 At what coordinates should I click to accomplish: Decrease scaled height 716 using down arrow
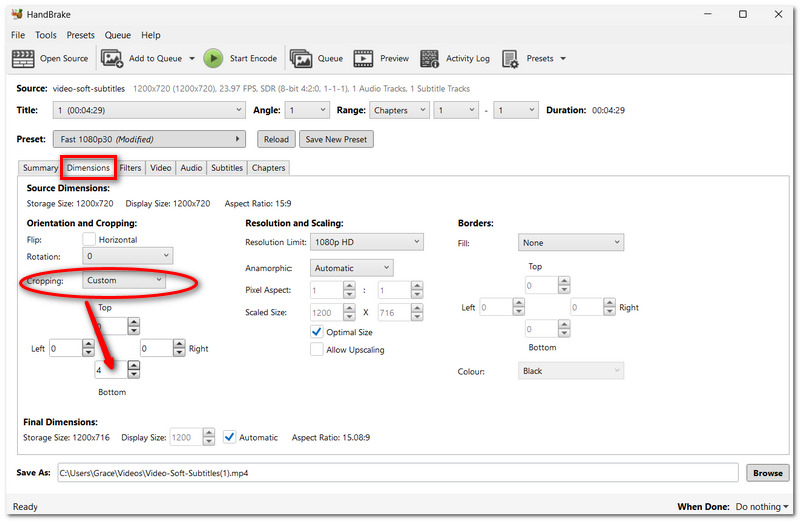417,317
